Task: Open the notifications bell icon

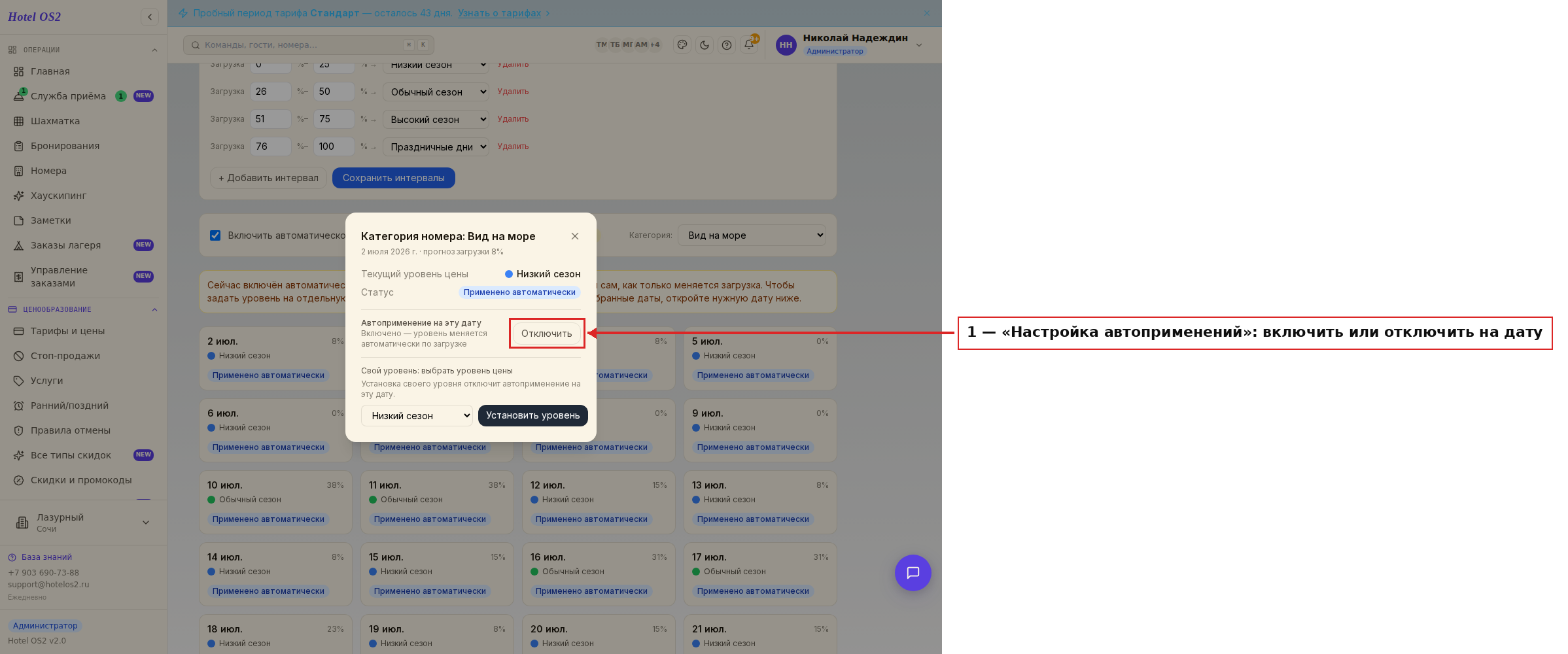Action: point(749,44)
